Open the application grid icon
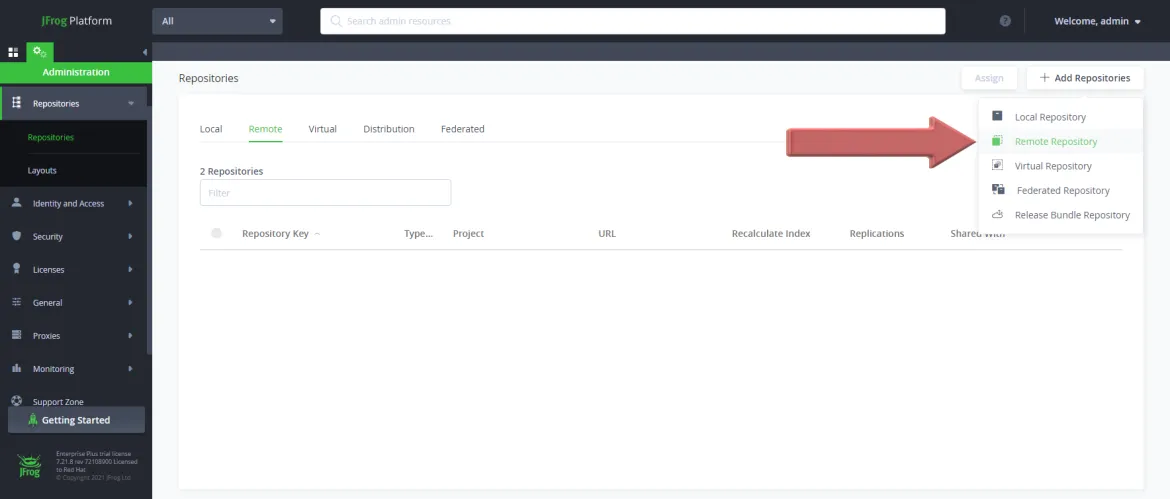 [13, 52]
